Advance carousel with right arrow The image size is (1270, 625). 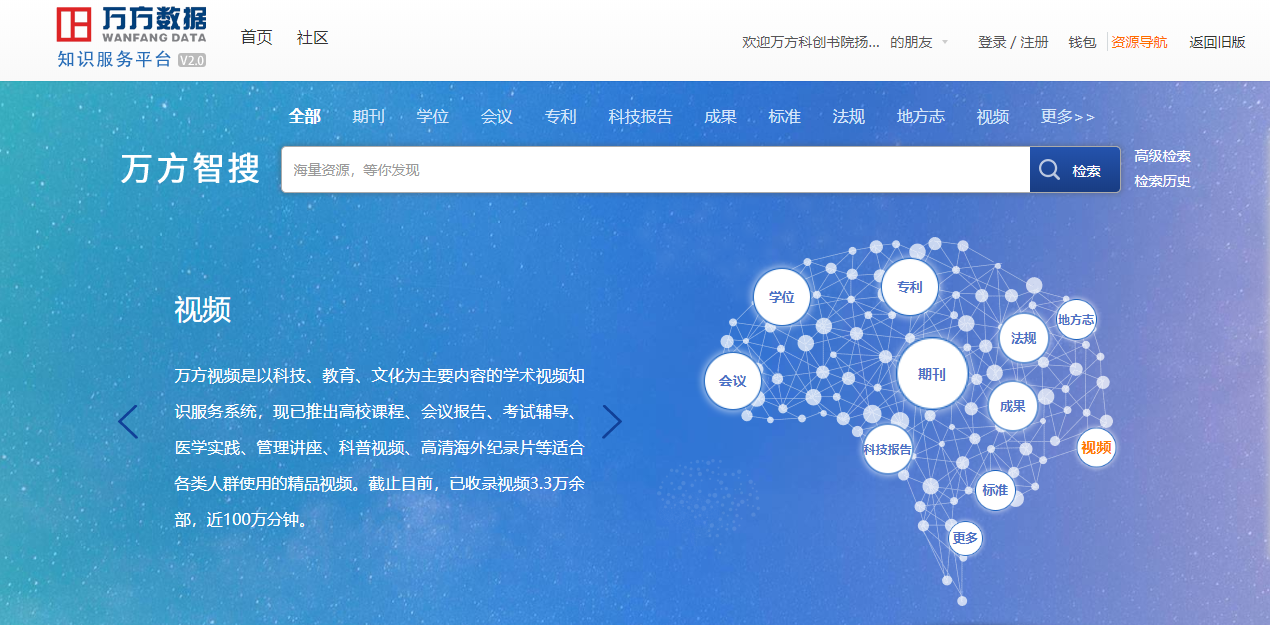611,422
